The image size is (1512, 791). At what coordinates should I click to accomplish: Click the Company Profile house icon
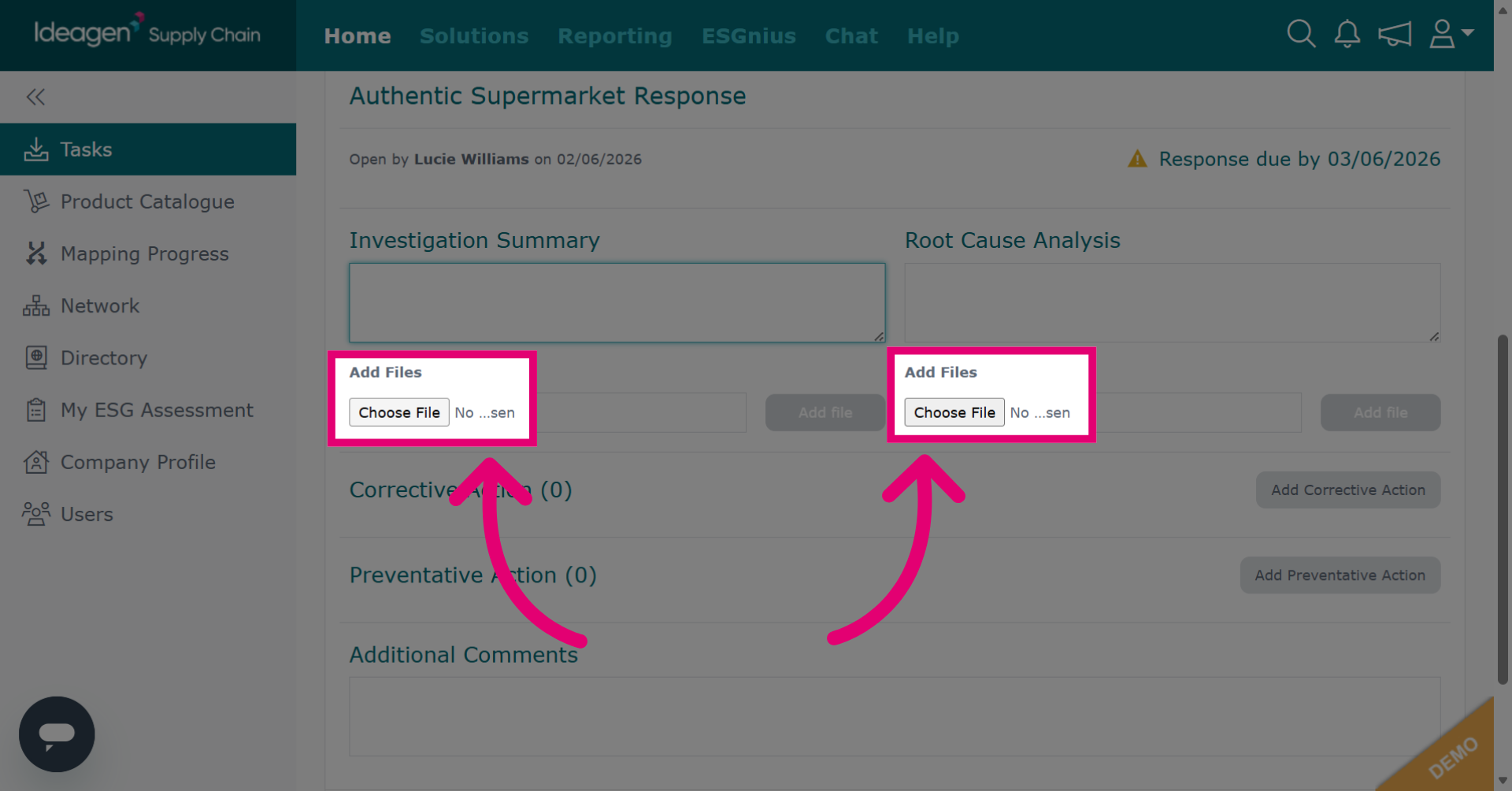pos(36,462)
